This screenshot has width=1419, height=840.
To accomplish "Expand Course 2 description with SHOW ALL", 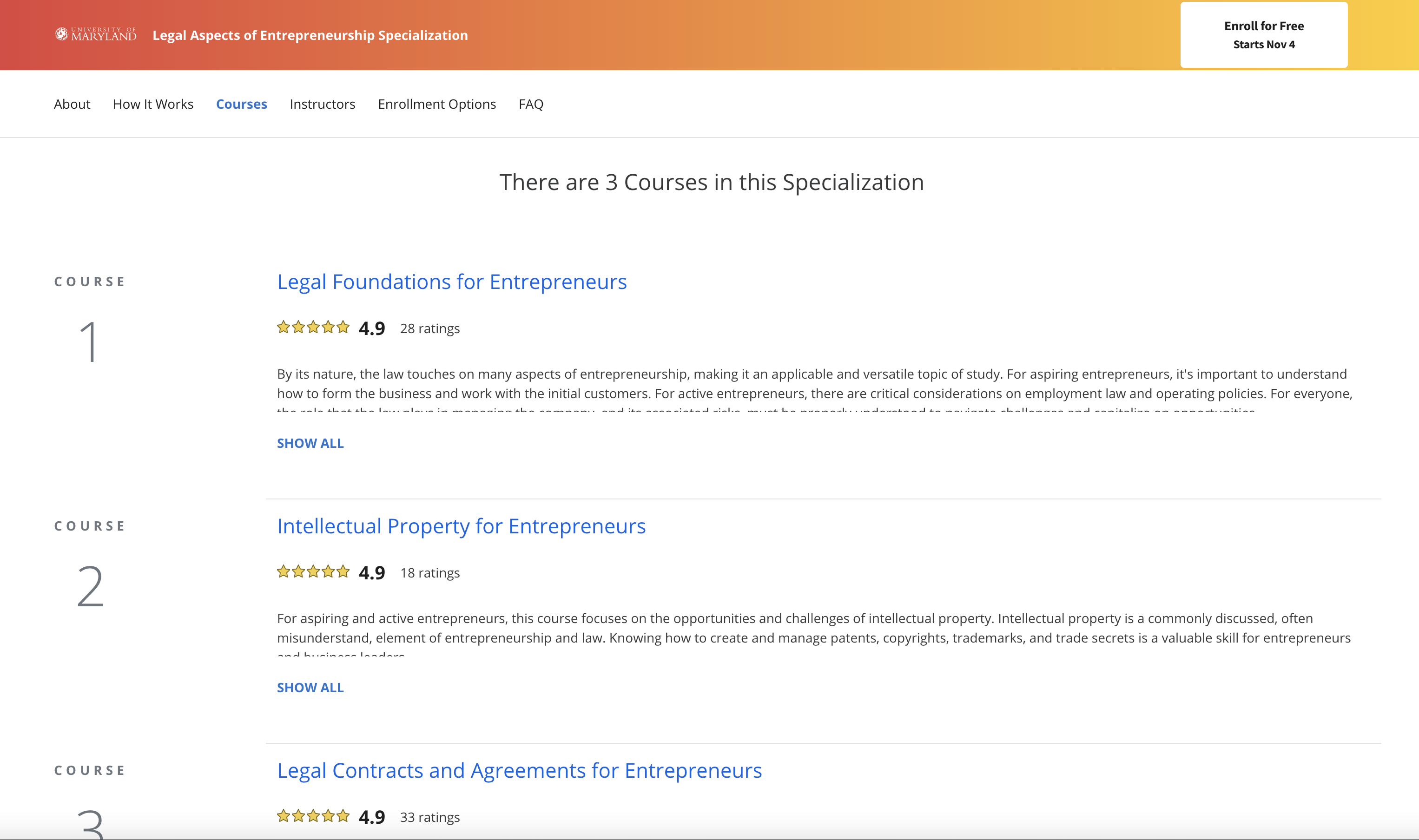I will click(310, 688).
